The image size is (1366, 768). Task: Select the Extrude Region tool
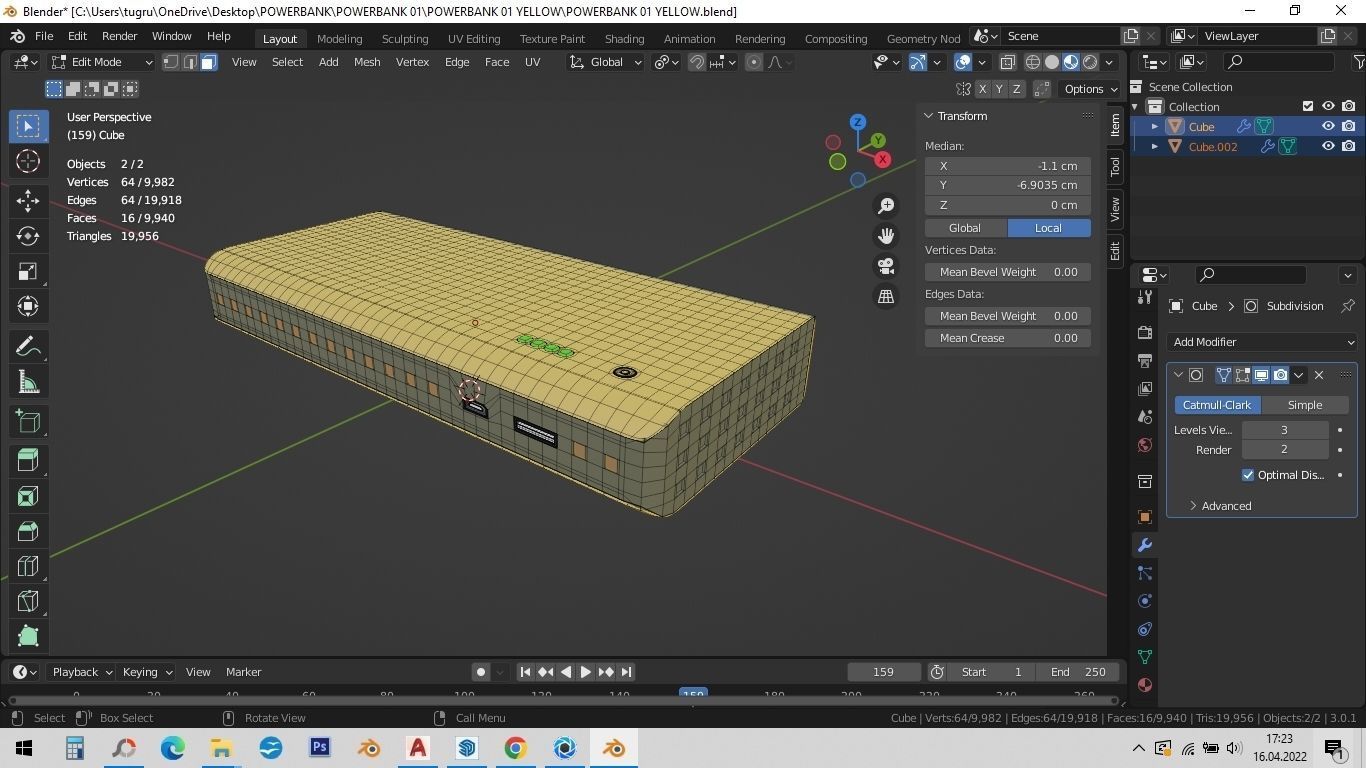click(x=28, y=459)
